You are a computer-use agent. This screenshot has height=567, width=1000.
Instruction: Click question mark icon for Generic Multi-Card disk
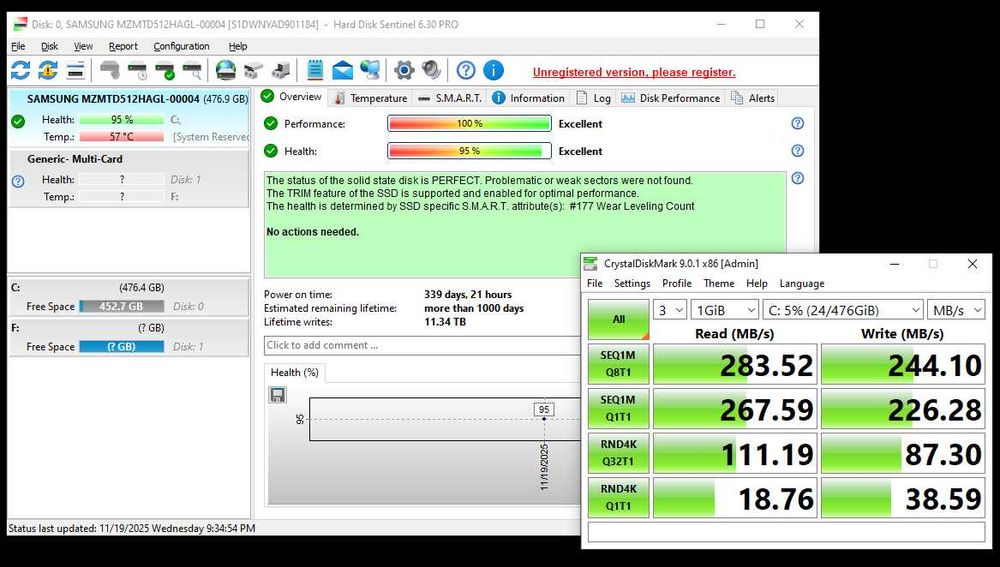18,182
